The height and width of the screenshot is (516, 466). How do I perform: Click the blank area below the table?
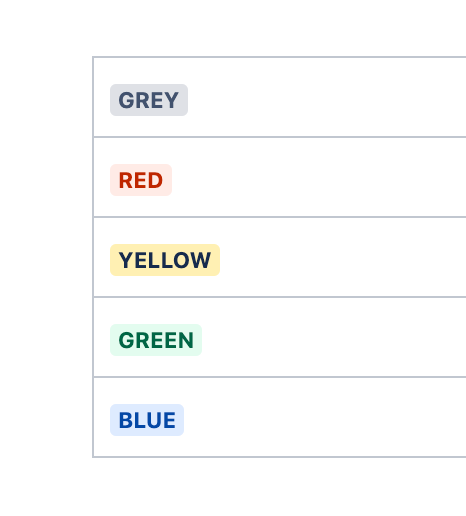[x=233, y=487]
